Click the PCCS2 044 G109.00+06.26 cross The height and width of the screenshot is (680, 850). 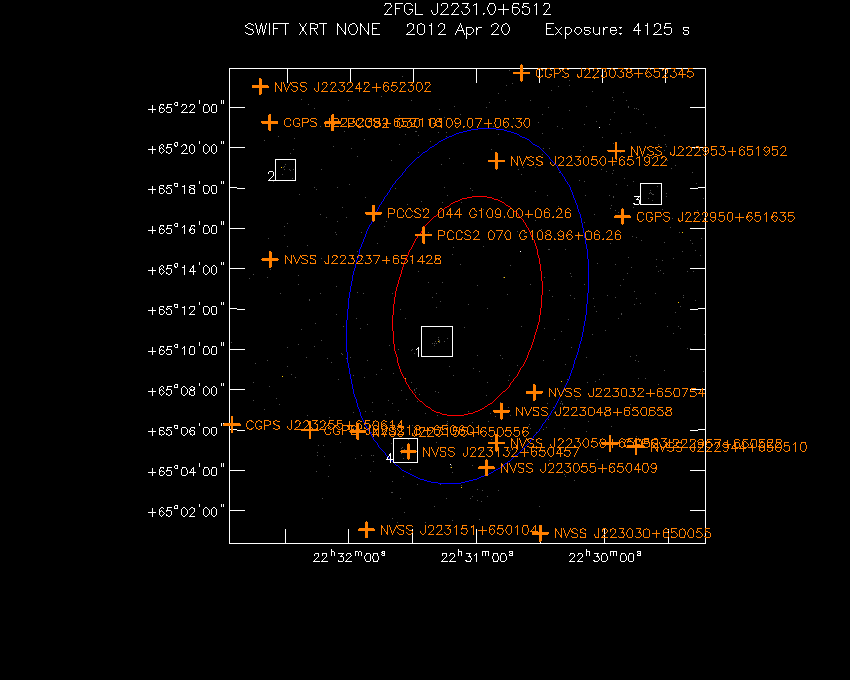point(373,213)
